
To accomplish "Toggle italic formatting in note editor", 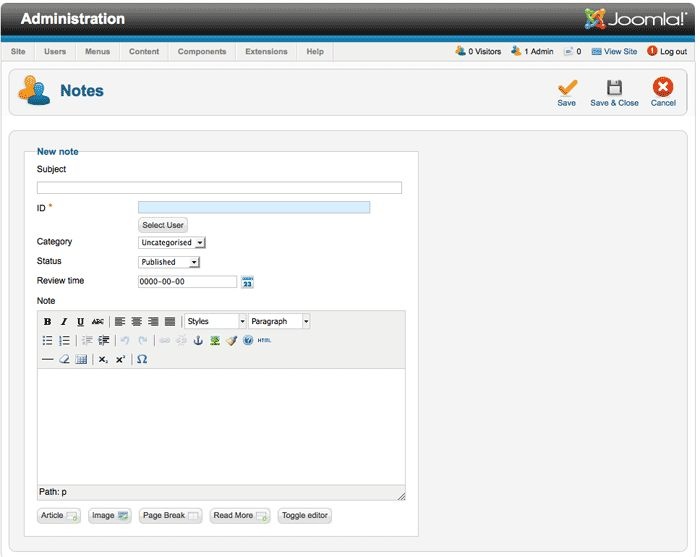I will (64, 321).
